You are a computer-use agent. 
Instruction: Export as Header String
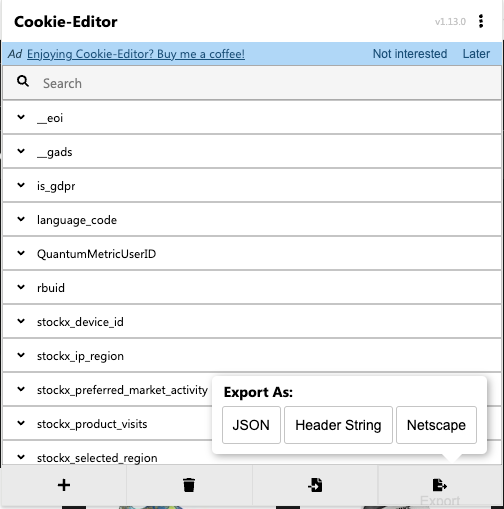coord(338,425)
